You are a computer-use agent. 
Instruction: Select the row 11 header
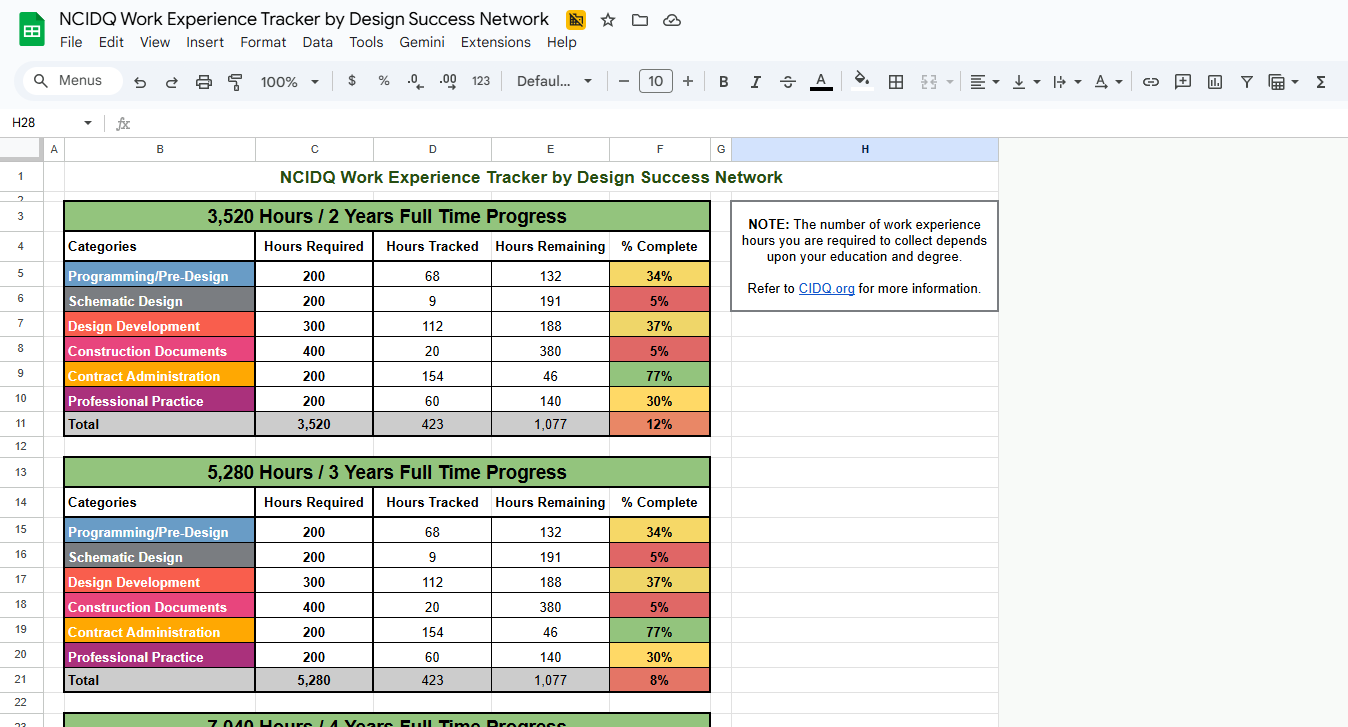pos(21,424)
